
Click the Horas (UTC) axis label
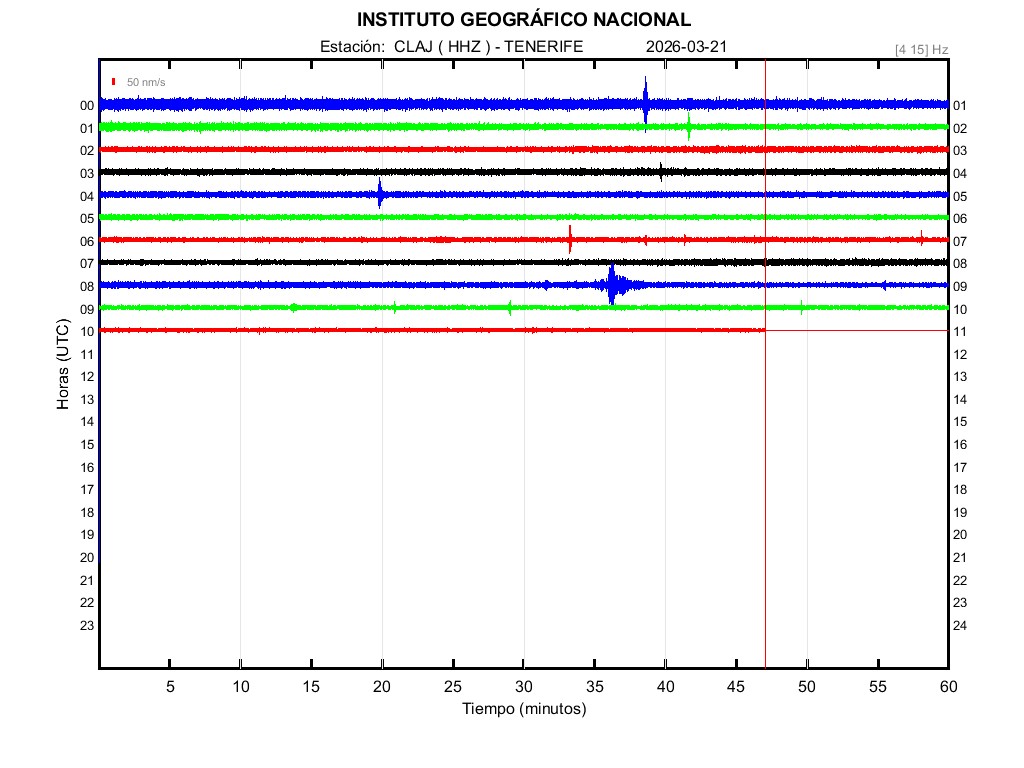pos(63,365)
